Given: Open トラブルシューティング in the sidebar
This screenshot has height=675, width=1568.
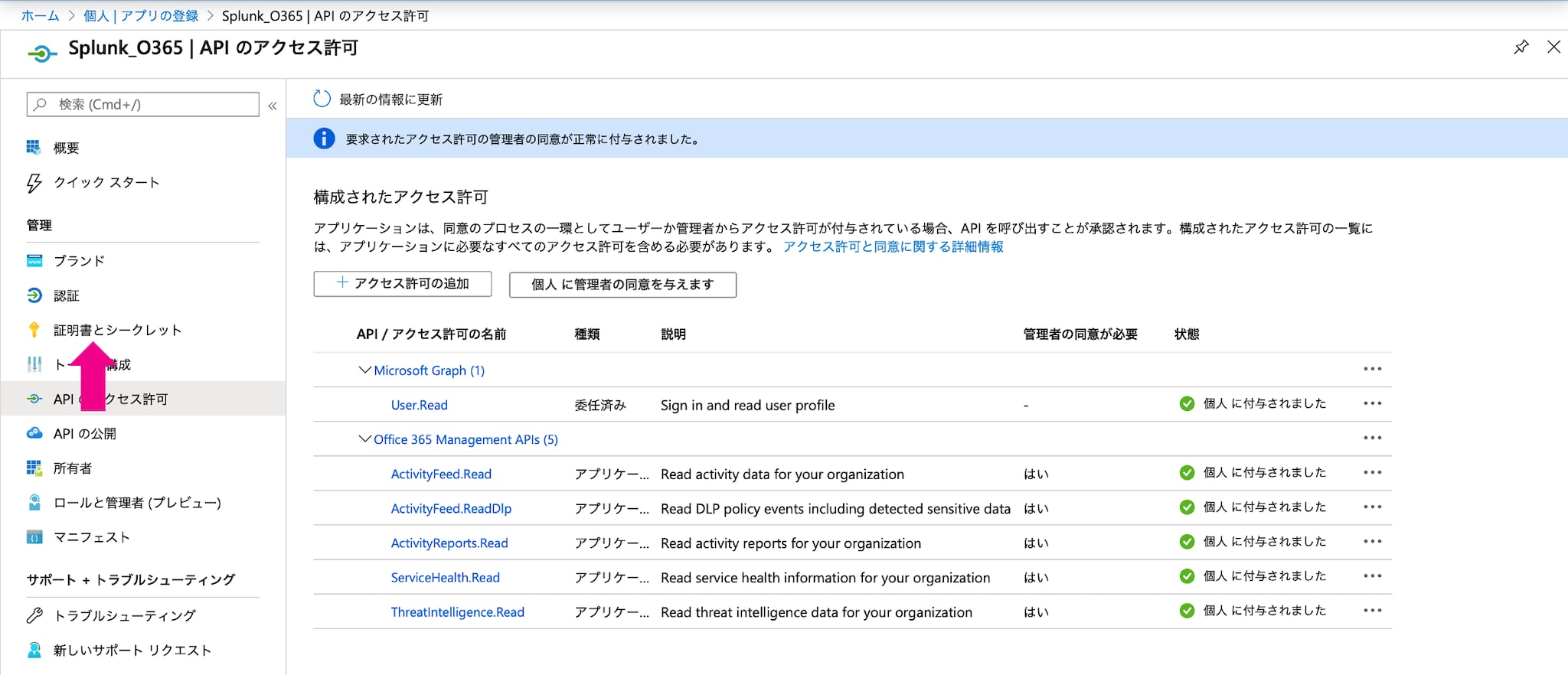Looking at the screenshot, I should [x=124, y=615].
